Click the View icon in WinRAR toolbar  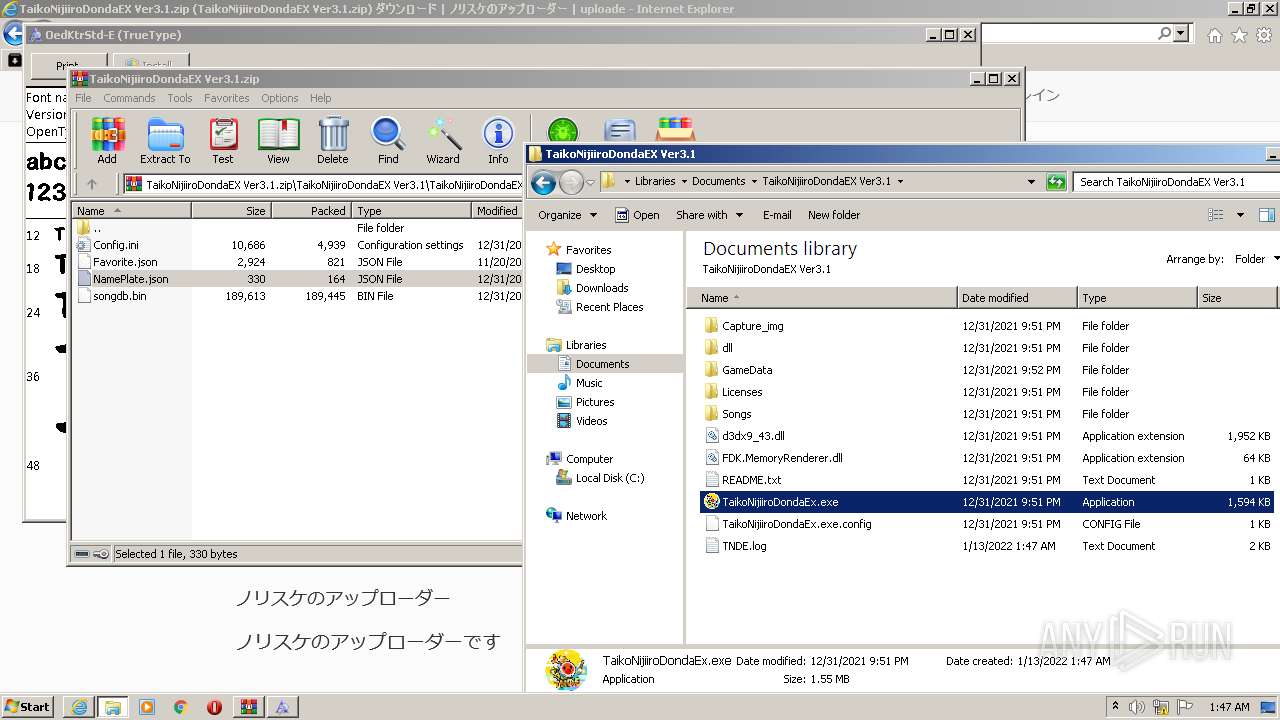(278, 140)
